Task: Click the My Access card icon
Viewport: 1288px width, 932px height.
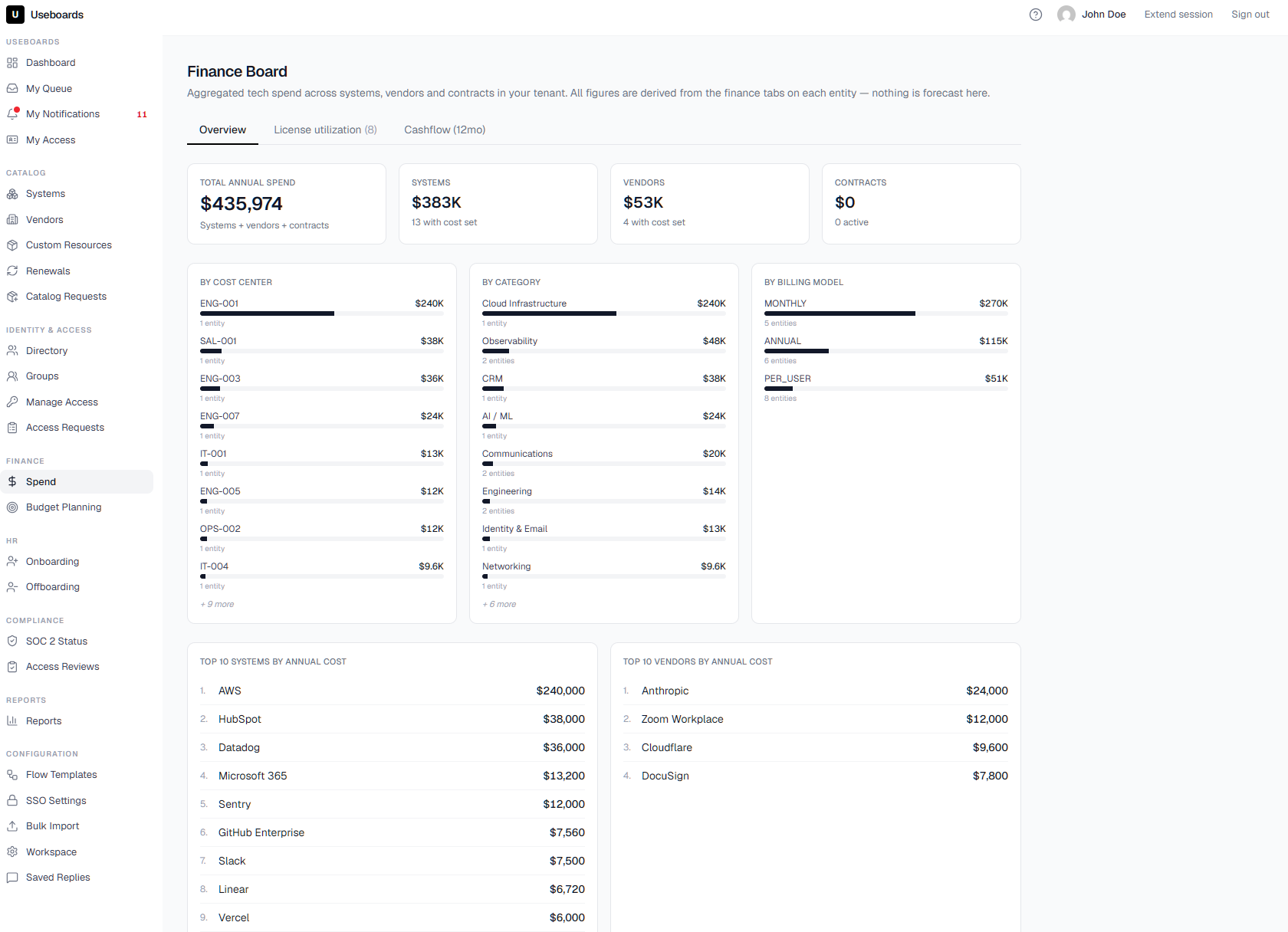Action: [x=12, y=140]
